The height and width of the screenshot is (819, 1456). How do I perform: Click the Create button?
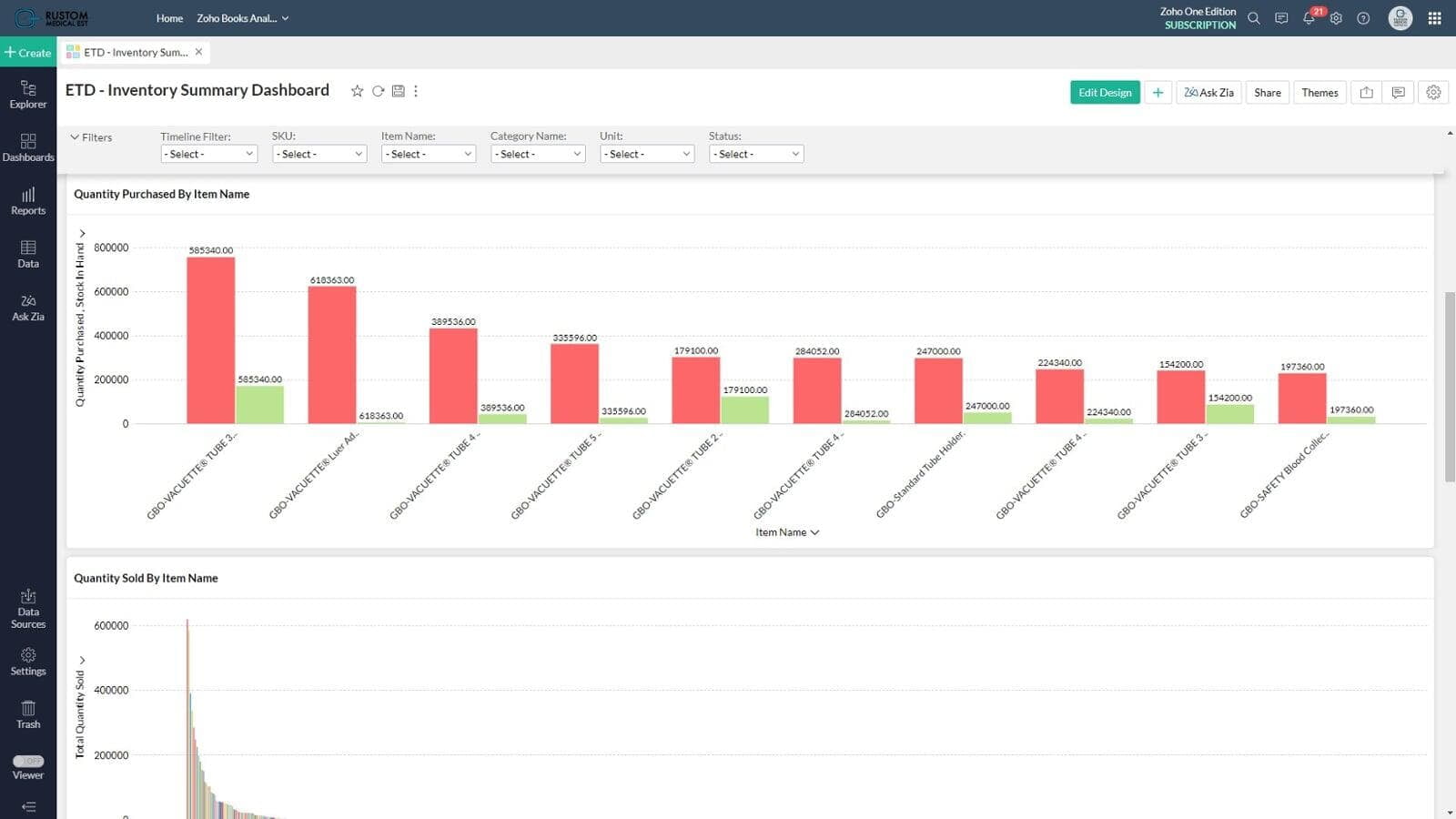(x=28, y=53)
